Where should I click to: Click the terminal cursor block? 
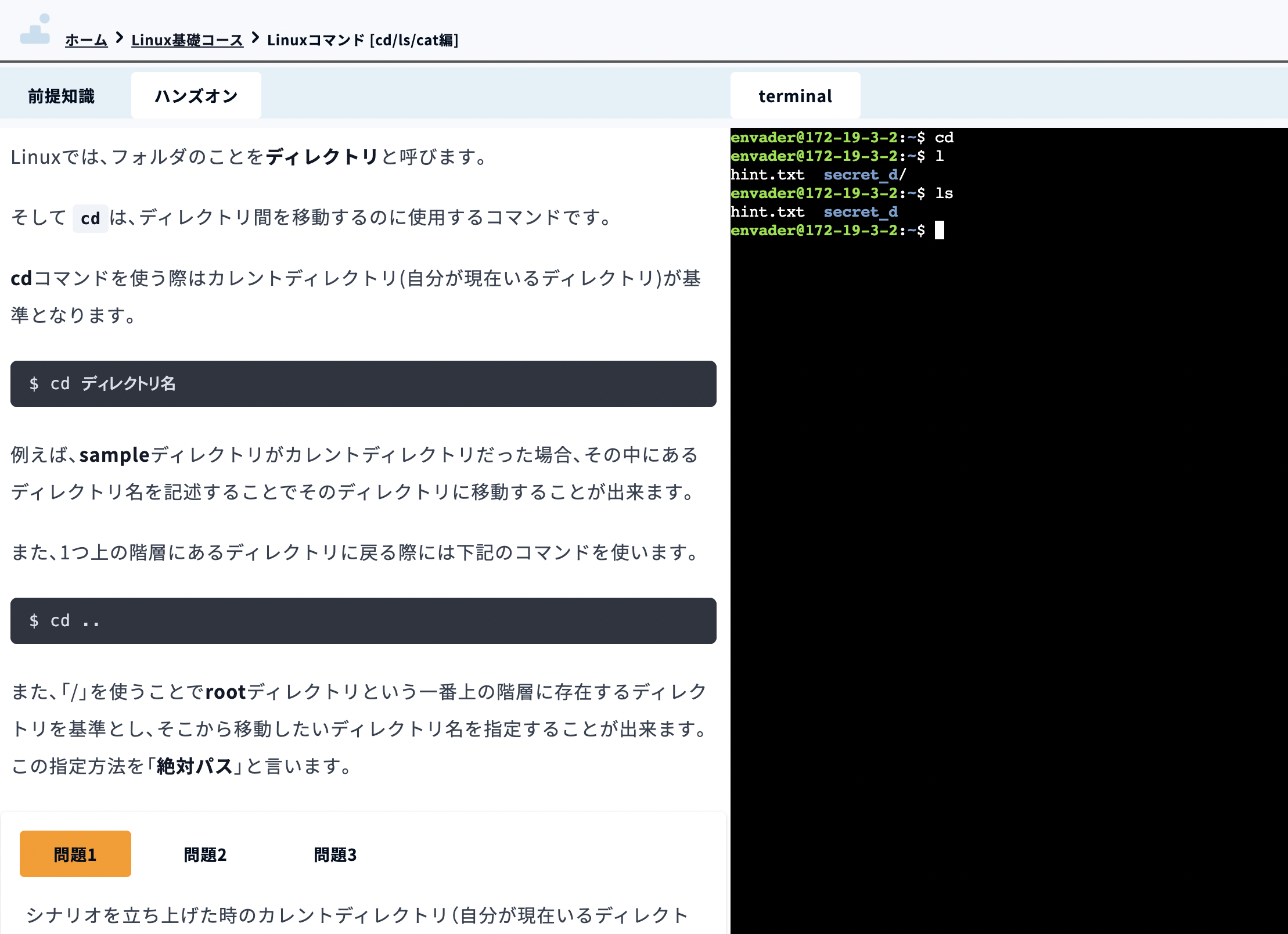941,231
